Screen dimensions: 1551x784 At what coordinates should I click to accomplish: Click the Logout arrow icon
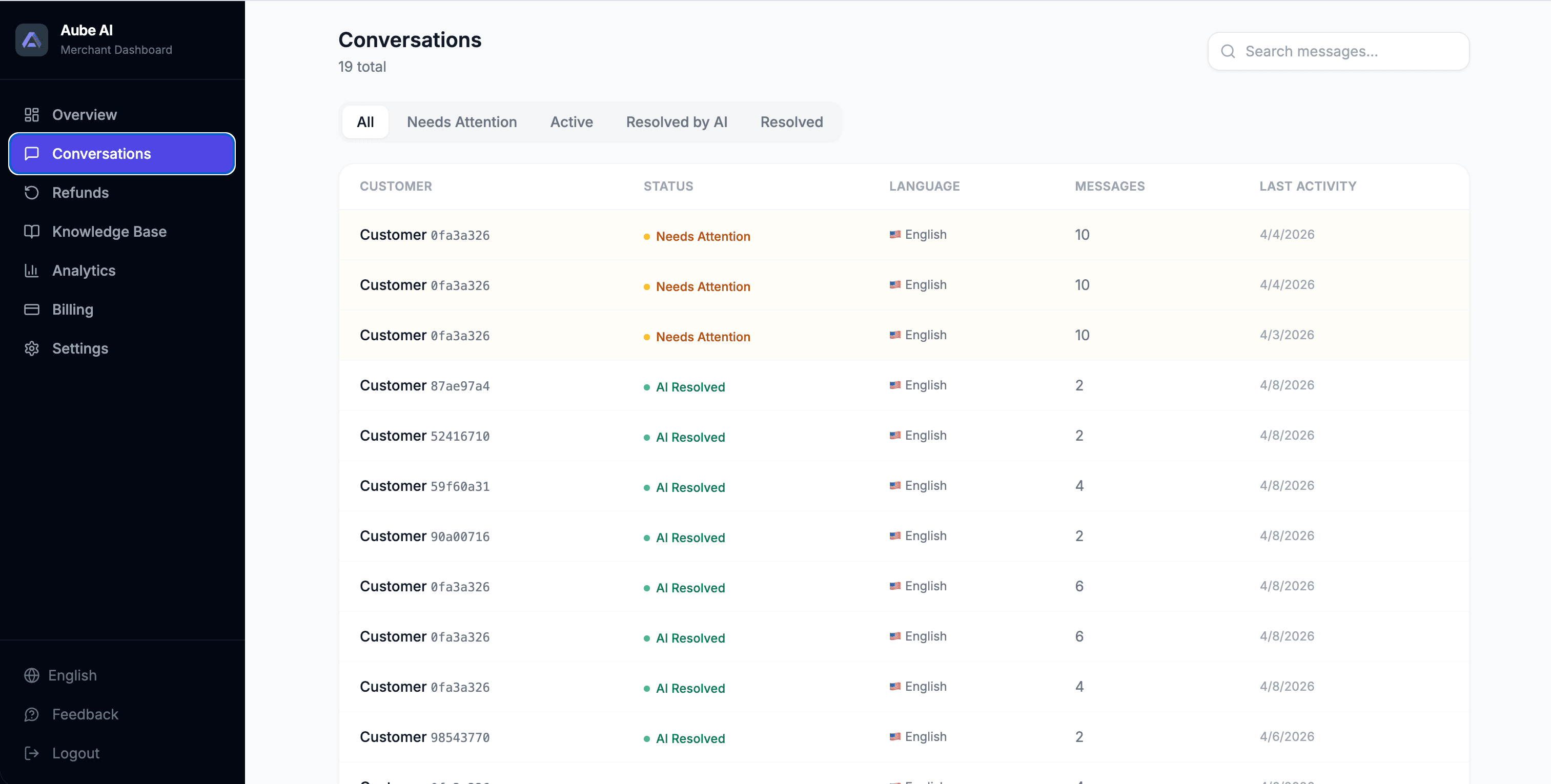click(31, 753)
